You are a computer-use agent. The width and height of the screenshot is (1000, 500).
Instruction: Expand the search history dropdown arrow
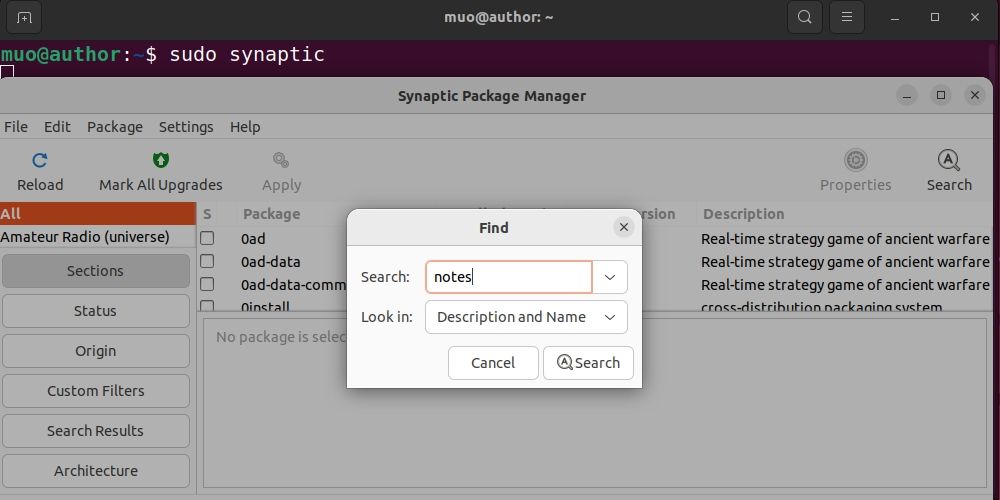[x=610, y=277]
